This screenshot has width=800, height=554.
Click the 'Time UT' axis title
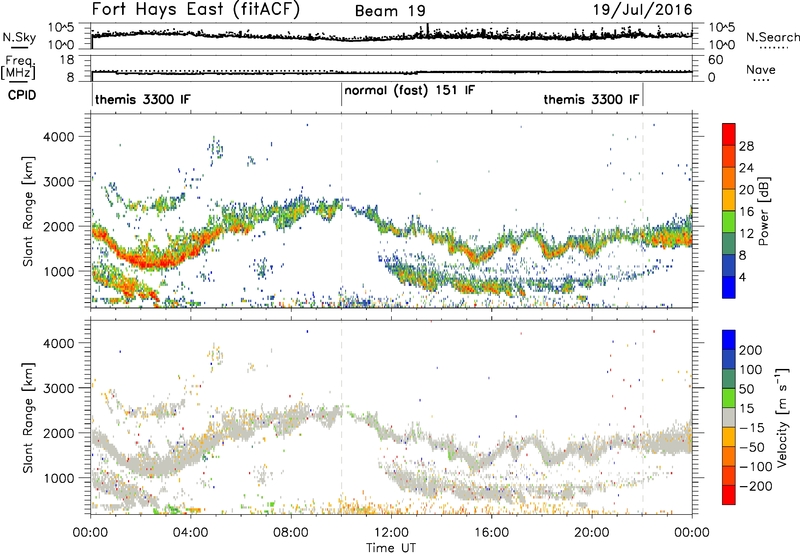click(391, 548)
